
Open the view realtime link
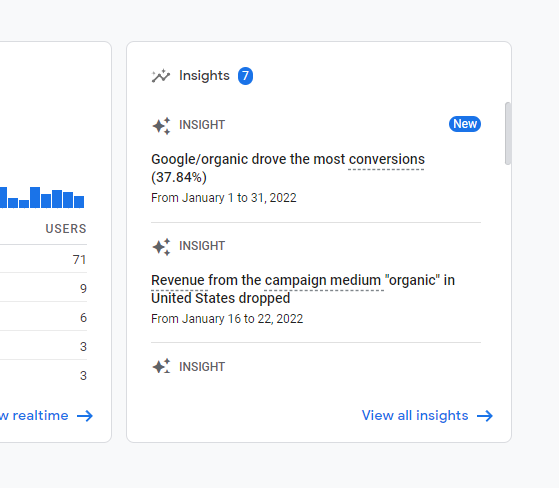(46, 416)
